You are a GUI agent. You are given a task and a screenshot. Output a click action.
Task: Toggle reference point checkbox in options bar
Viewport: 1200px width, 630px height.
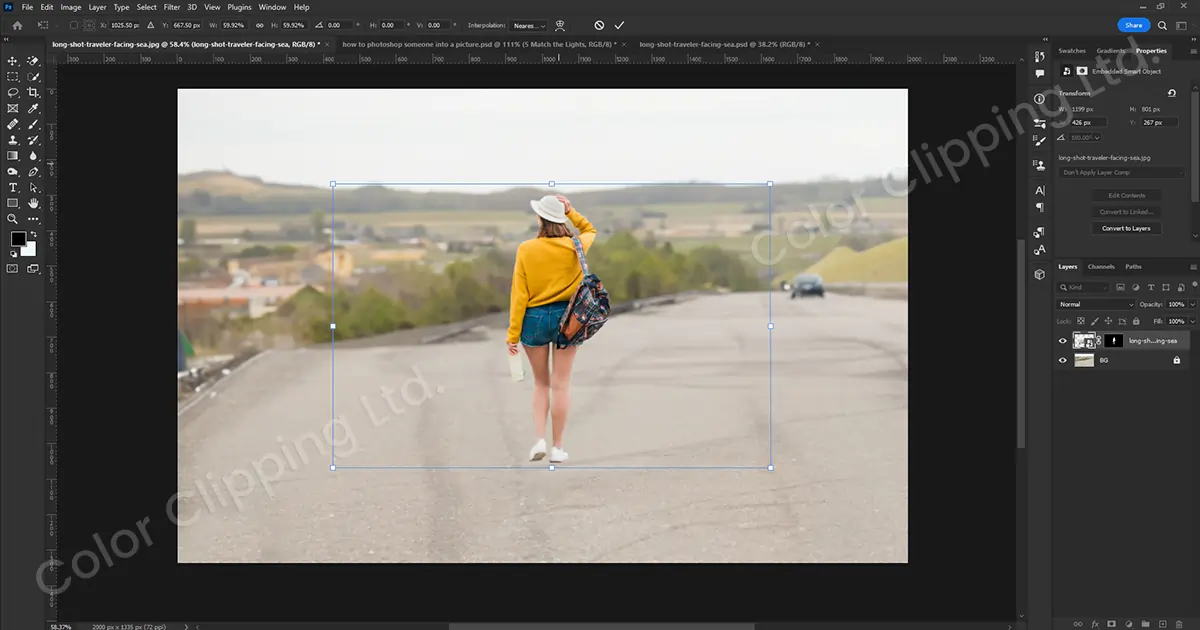pos(73,25)
